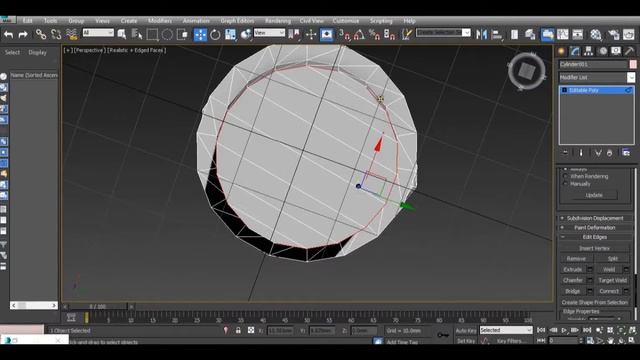Click Create Shape From Selection button

click(x=594, y=302)
